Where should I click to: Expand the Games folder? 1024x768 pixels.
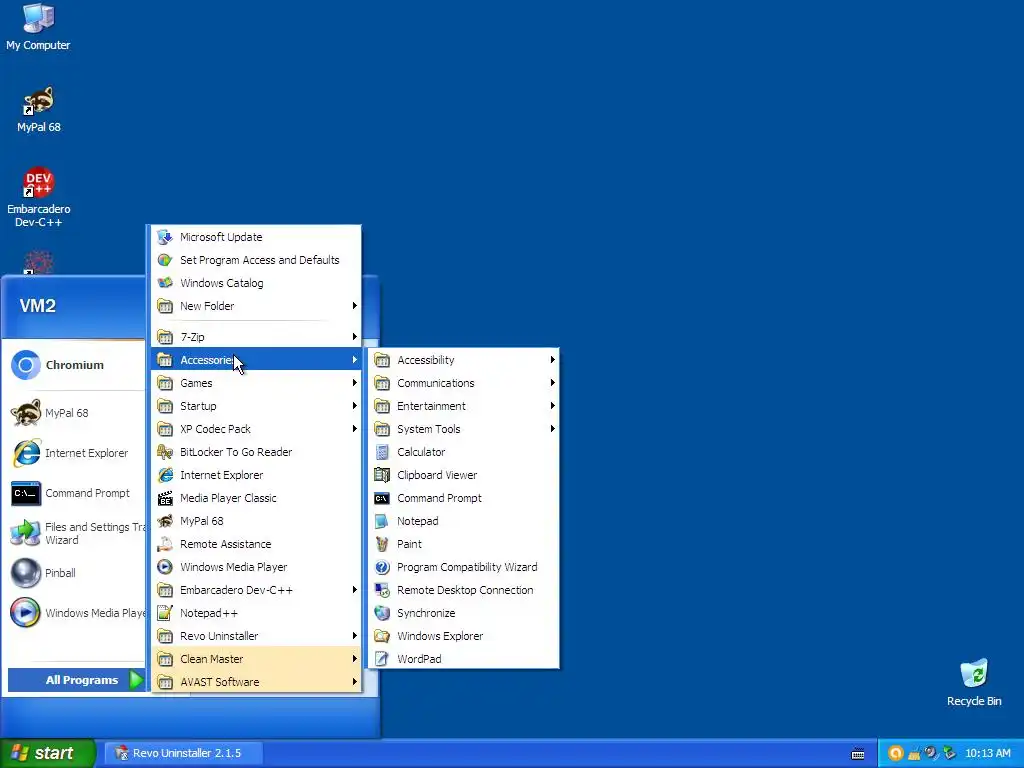coord(257,383)
